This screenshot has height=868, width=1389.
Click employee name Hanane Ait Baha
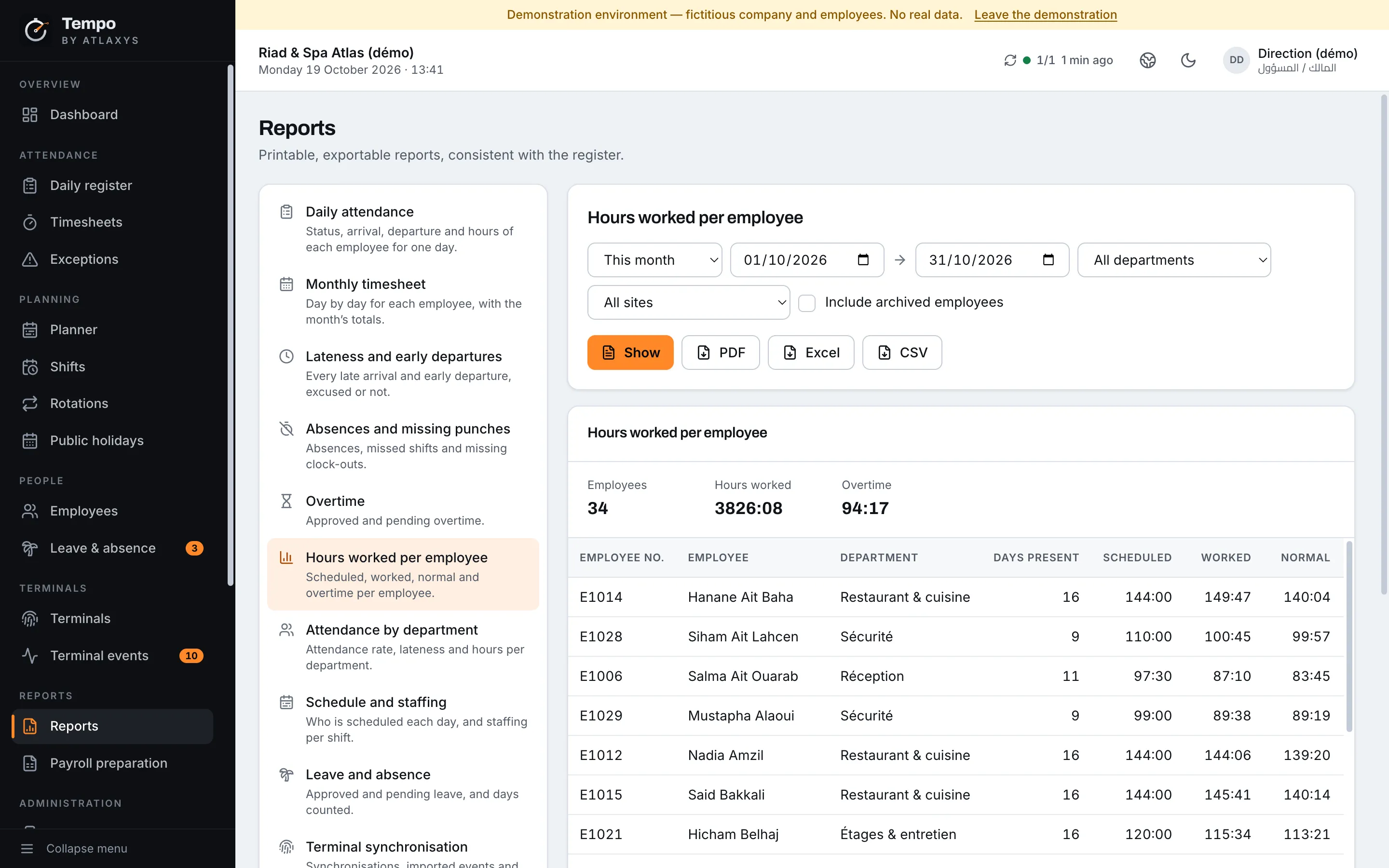[x=740, y=597]
